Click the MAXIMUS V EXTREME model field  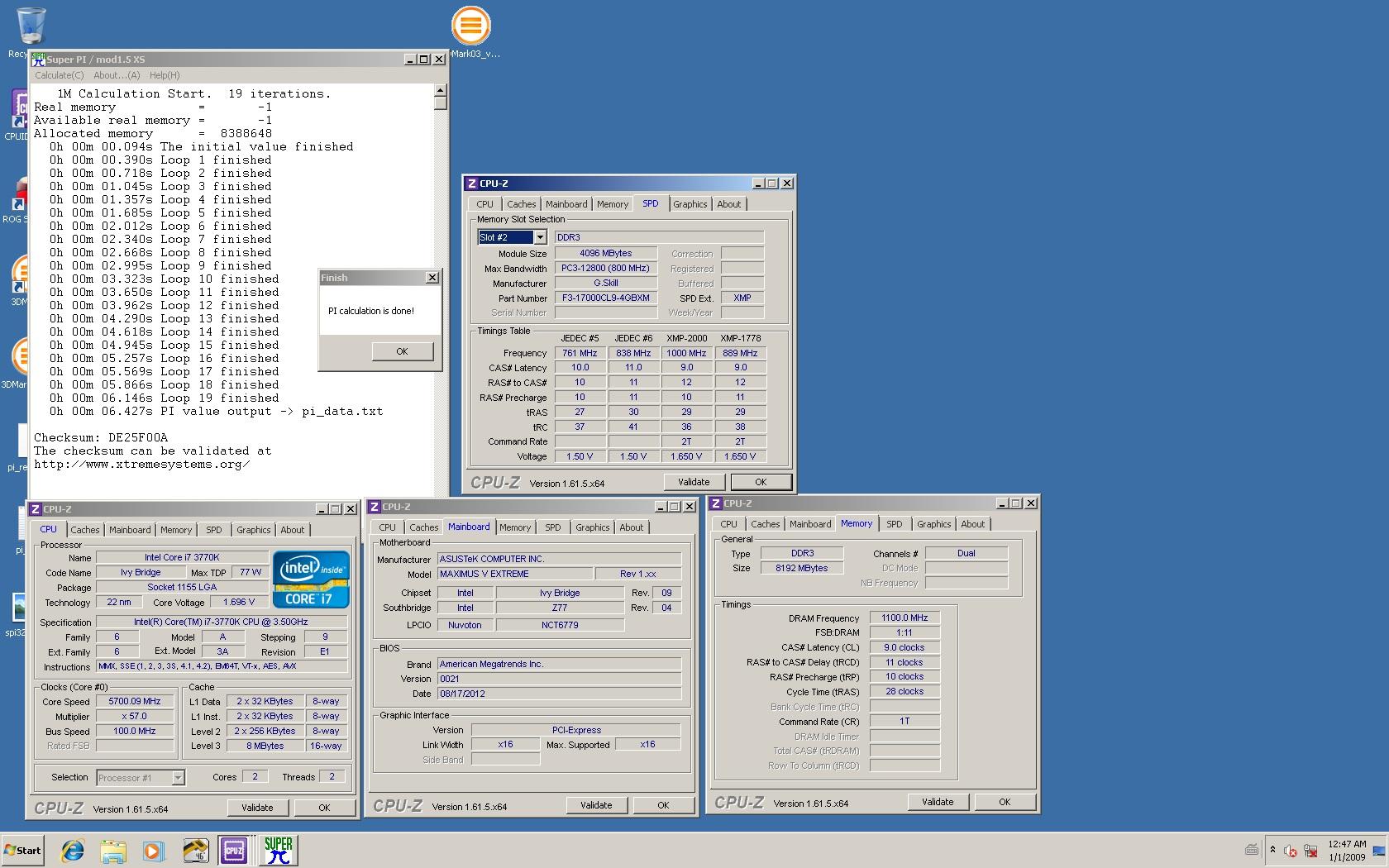[x=515, y=574]
